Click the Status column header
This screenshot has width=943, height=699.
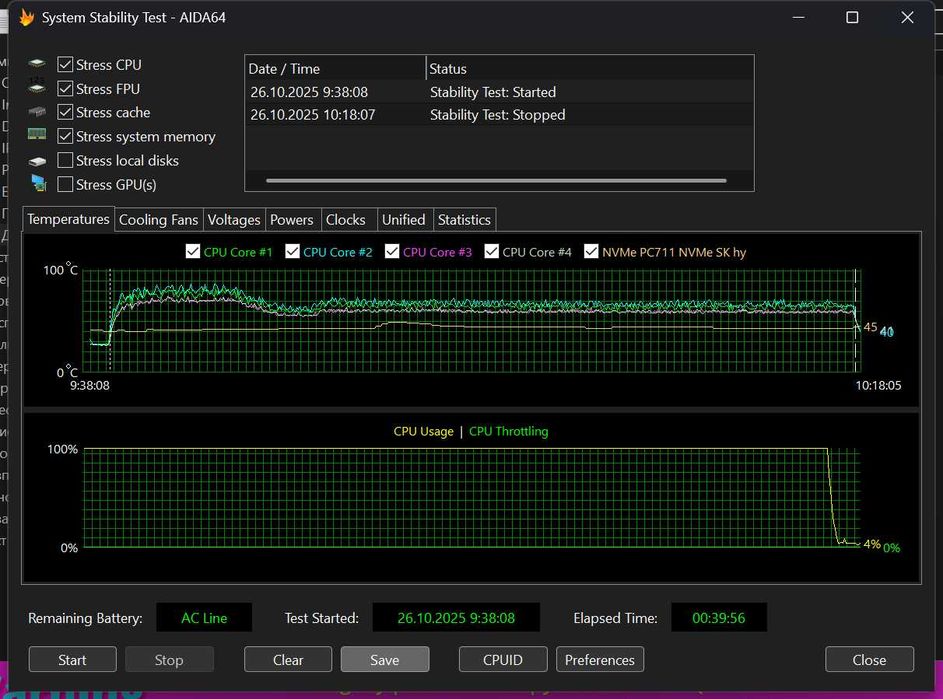pos(590,69)
